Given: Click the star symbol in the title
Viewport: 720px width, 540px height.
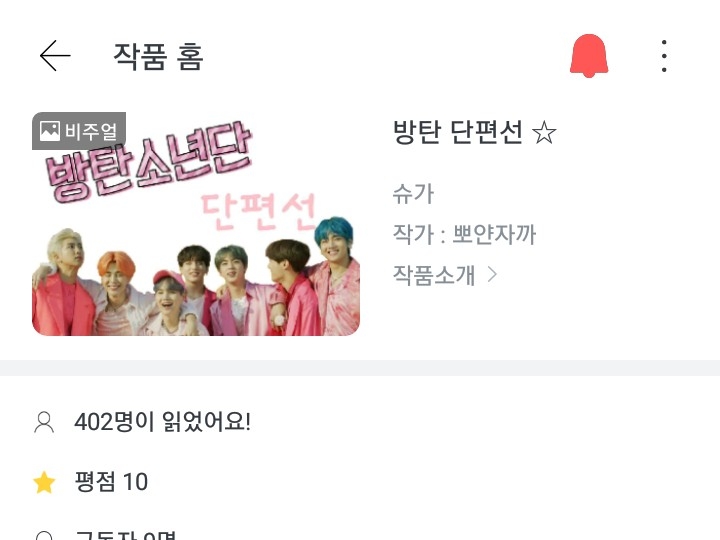Looking at the screenshot, I should pos(544,133).
